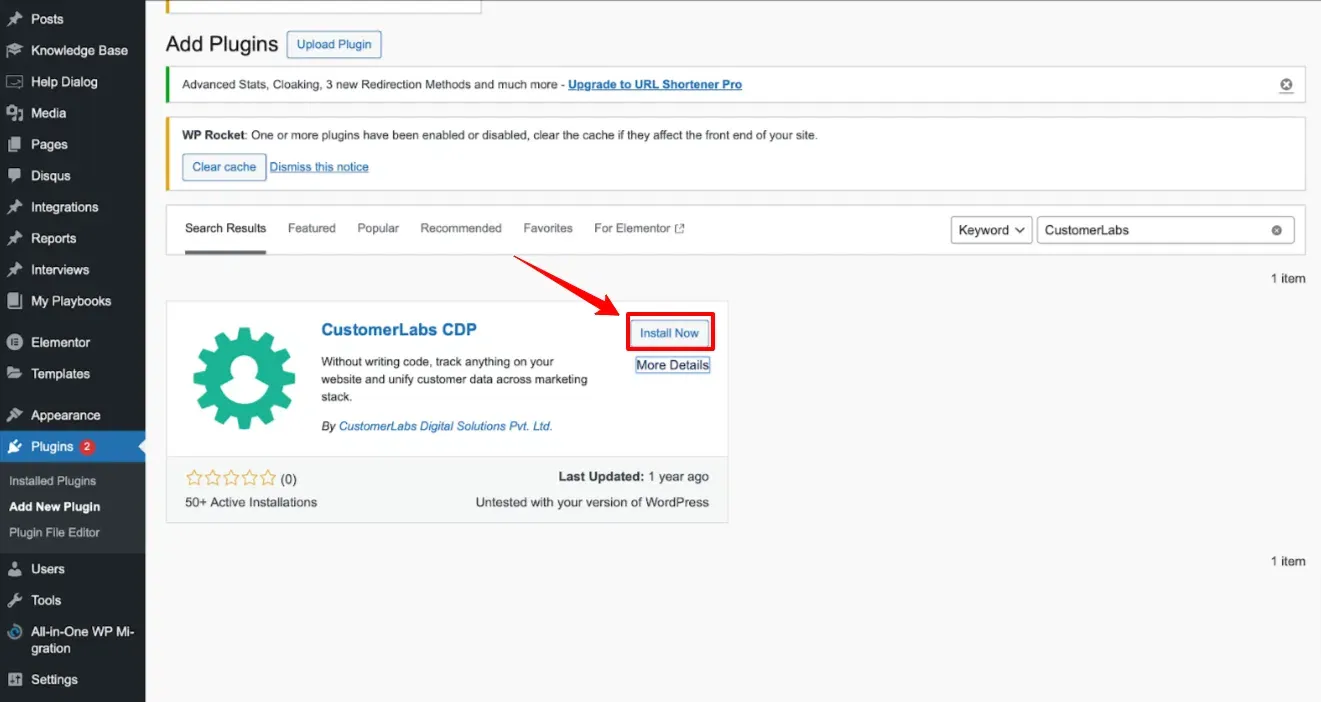The height and width of the screenshot is (702, 1321).
Task: Click Install Now for CustomerLabs CDP
Action: click(x=670, y=333)
